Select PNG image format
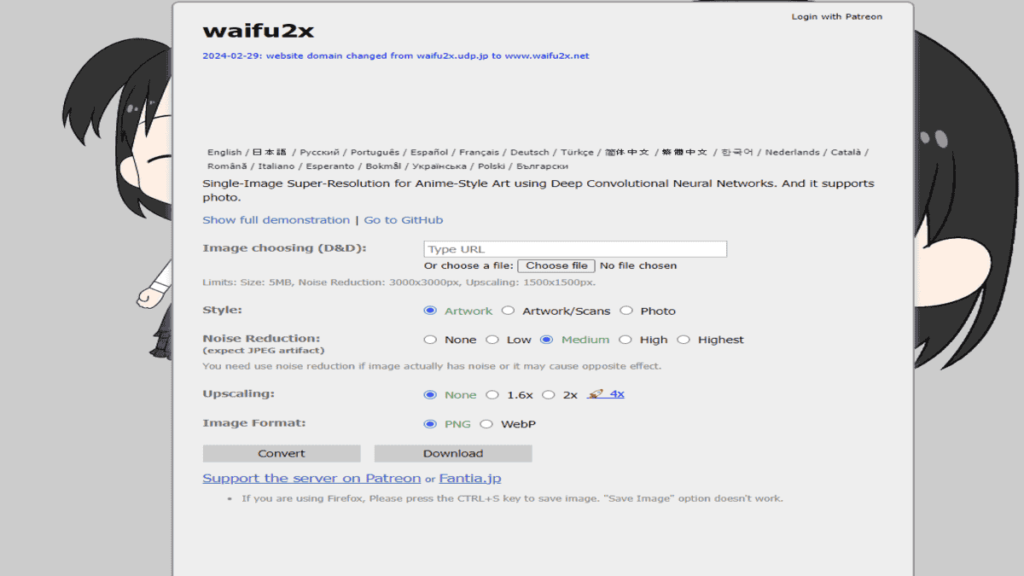Viewport: 1024px width, 576px height. pos(430,424)
